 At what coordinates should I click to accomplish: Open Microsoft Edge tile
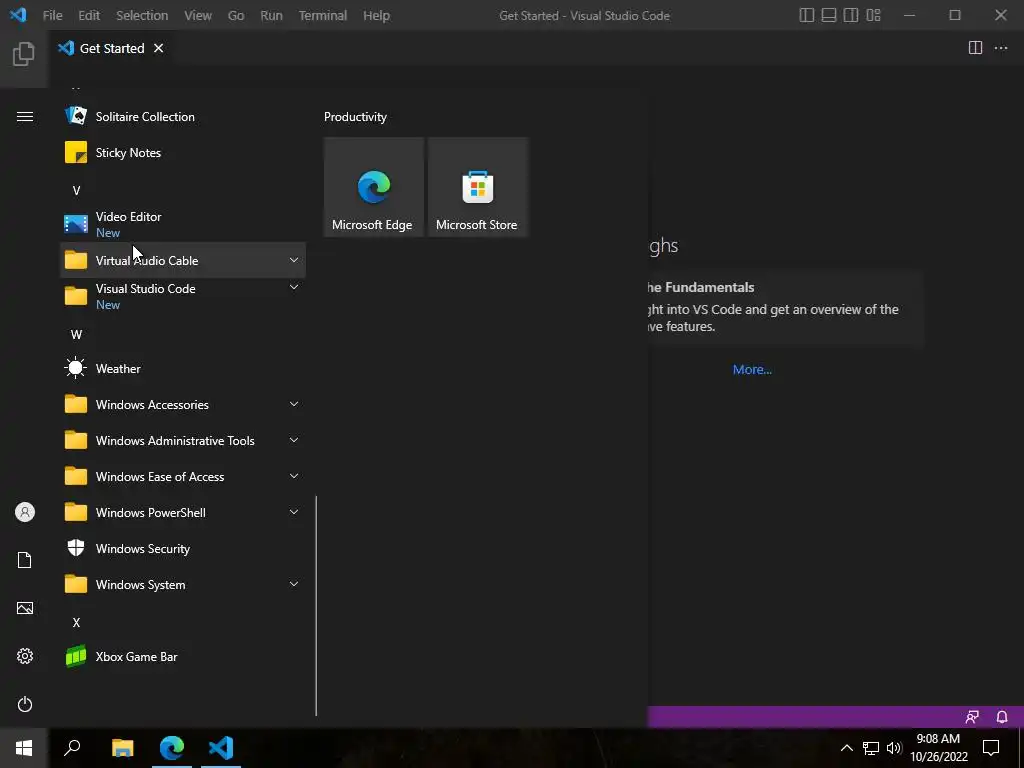coord(374,187)
